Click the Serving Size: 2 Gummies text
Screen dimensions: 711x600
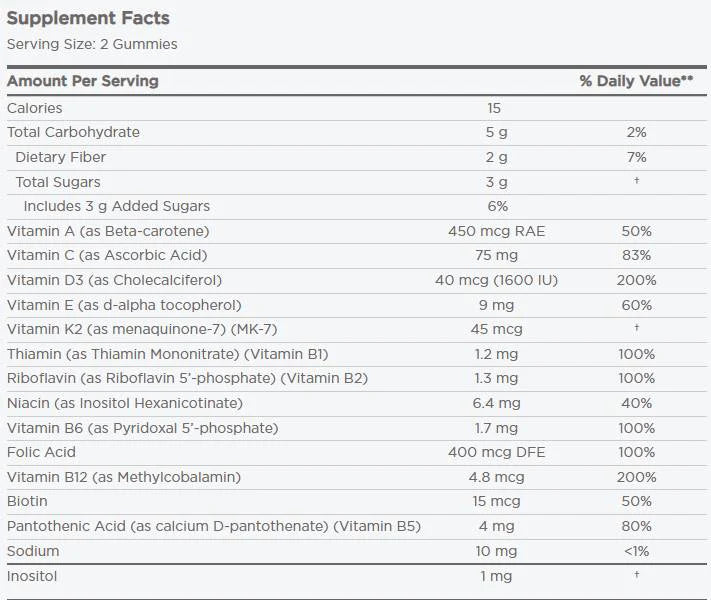[92, 44]
